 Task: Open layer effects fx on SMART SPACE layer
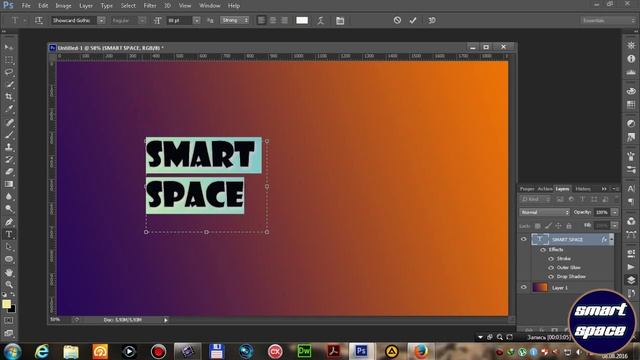click(604, 240)
